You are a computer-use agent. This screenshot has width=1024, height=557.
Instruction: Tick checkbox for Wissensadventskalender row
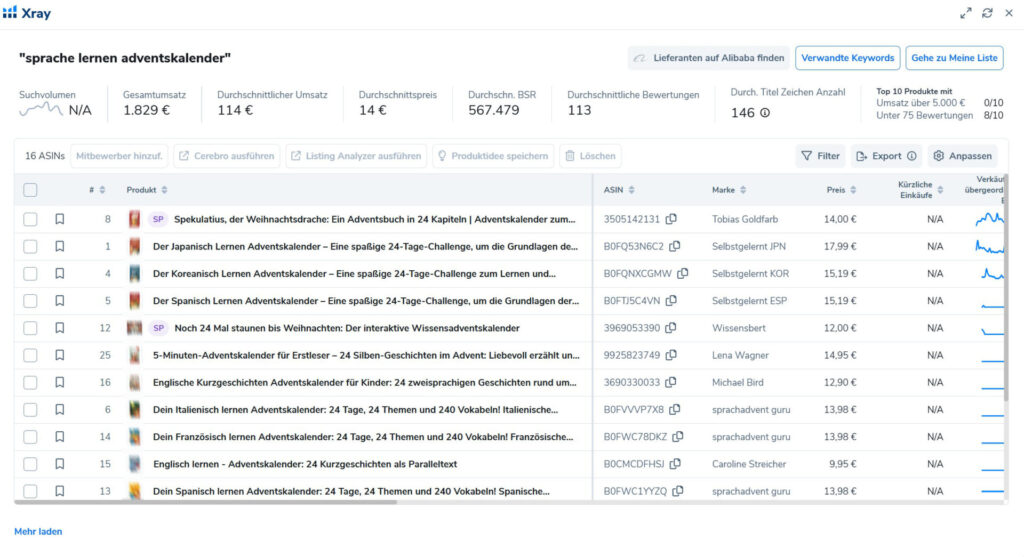pyautogui.click(x=30, y=328)
